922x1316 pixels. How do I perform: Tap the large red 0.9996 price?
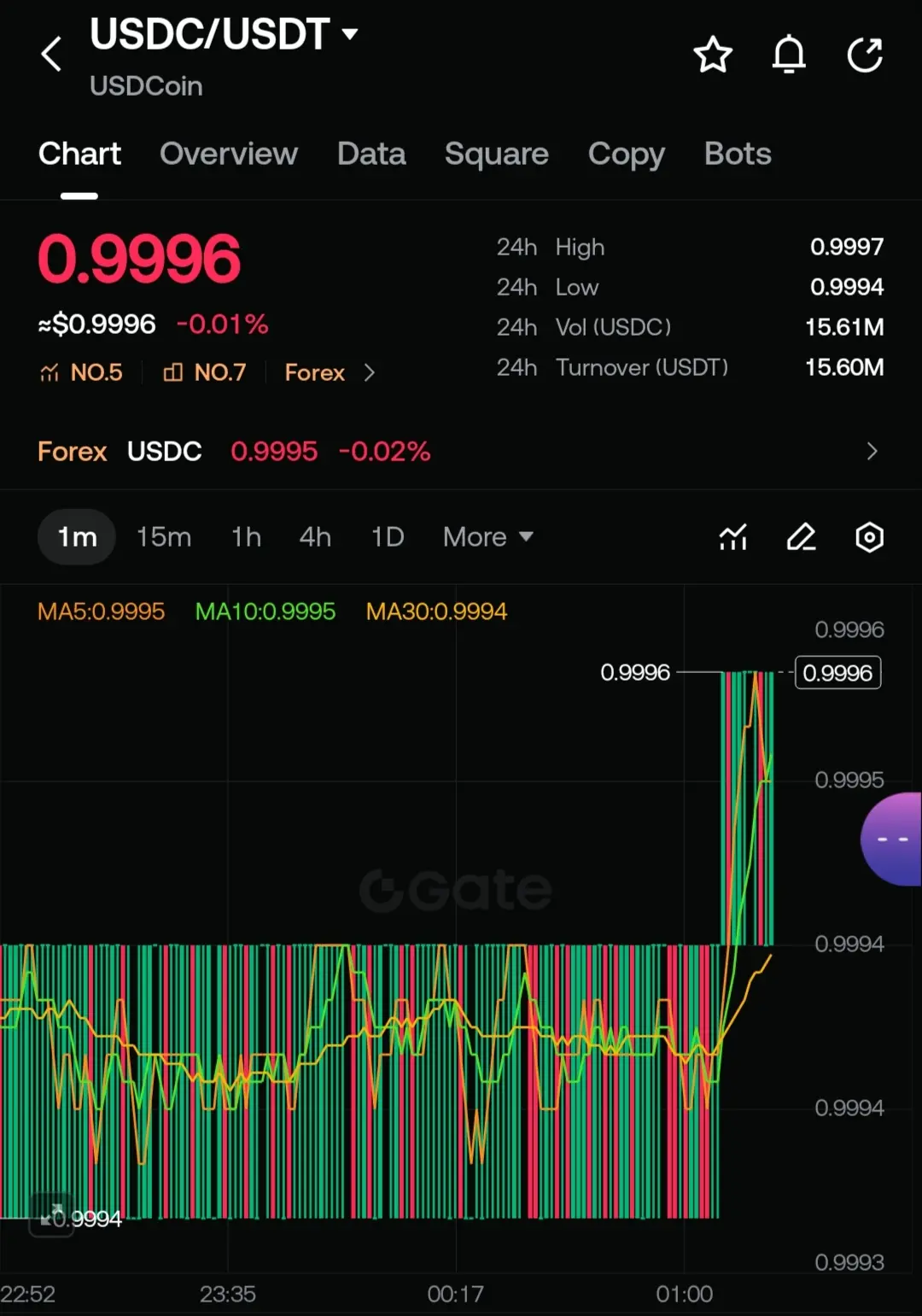click(x=140, y=259)
